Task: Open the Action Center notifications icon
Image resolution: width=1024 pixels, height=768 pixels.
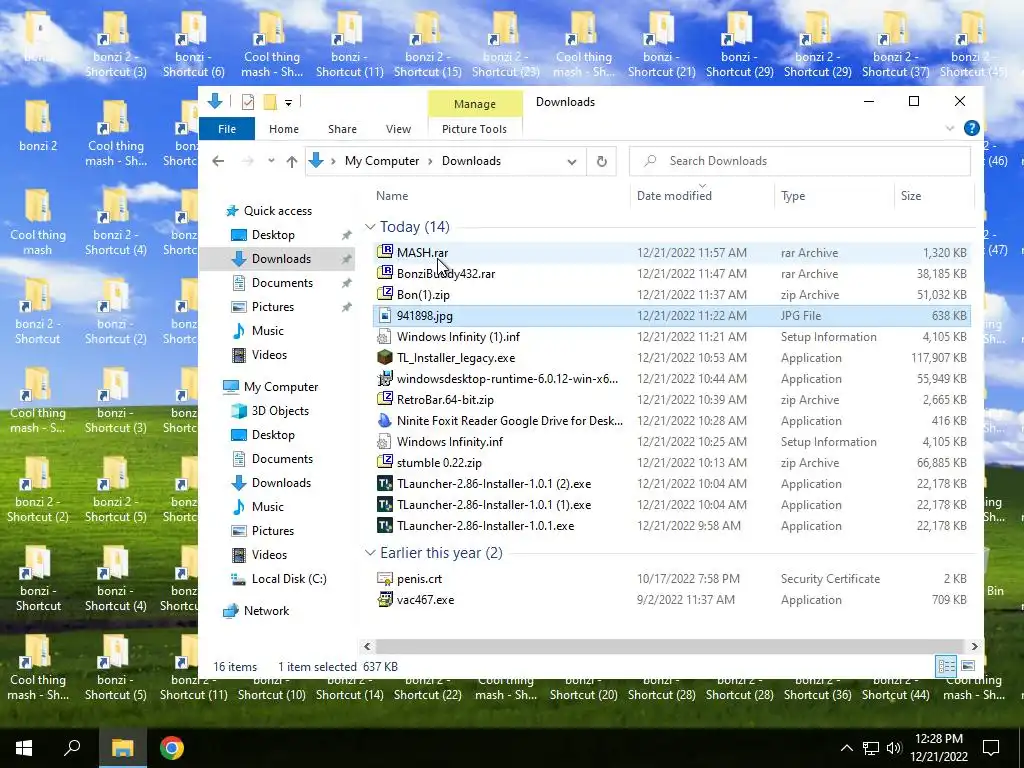Action: pyautogui.click(x=991, y=748)
